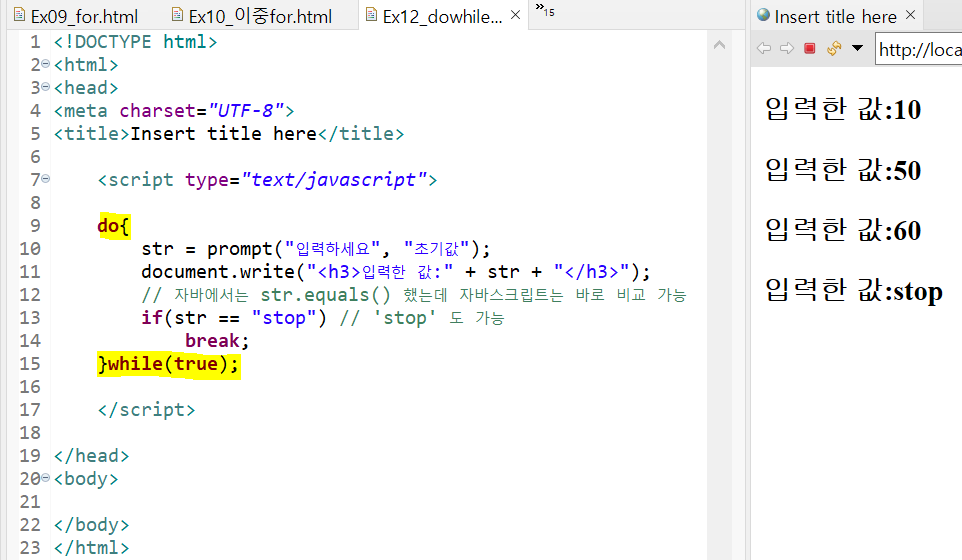This screenshot has width=962, height=560.
Task: Click the 'UTF-8' charset value on line 4
Action: [247, 110]
